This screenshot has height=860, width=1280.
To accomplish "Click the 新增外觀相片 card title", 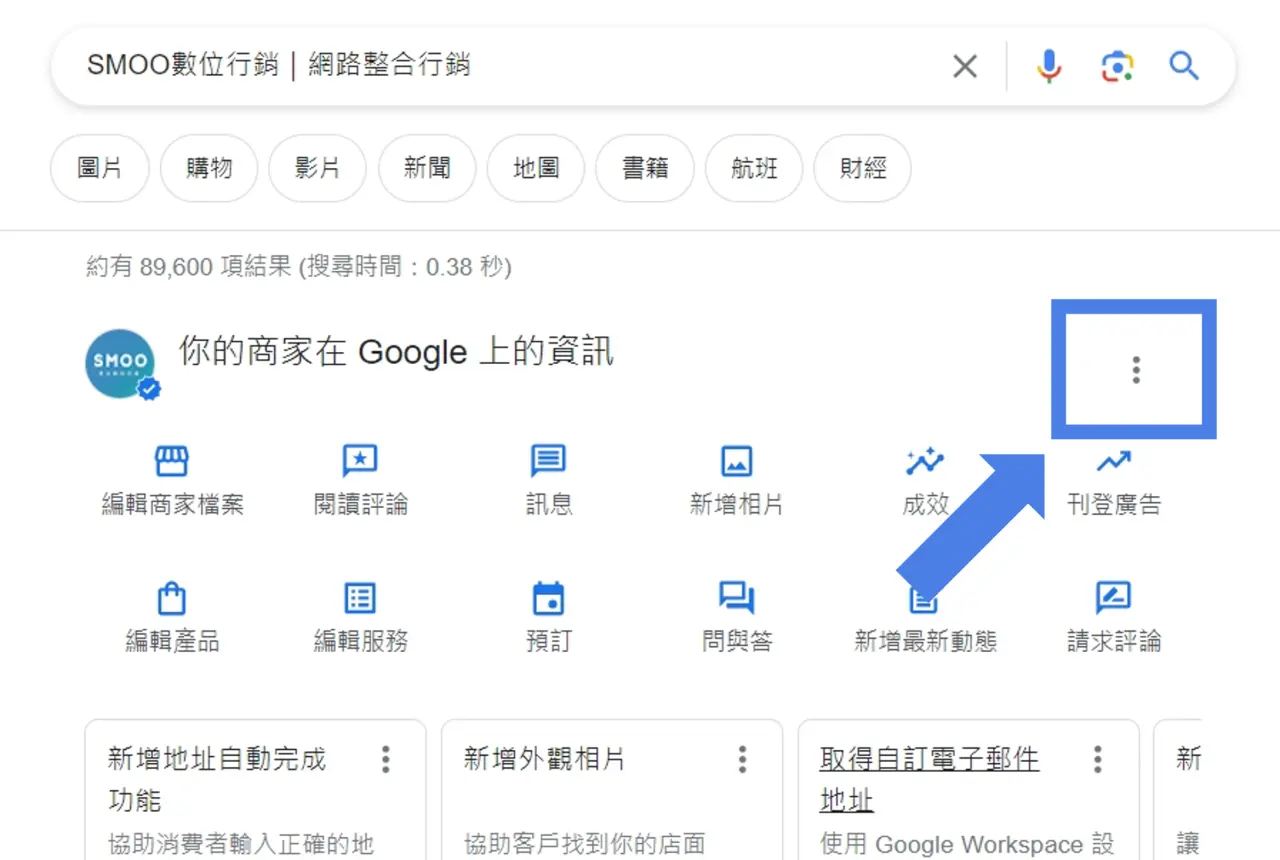I will point(544,759).
